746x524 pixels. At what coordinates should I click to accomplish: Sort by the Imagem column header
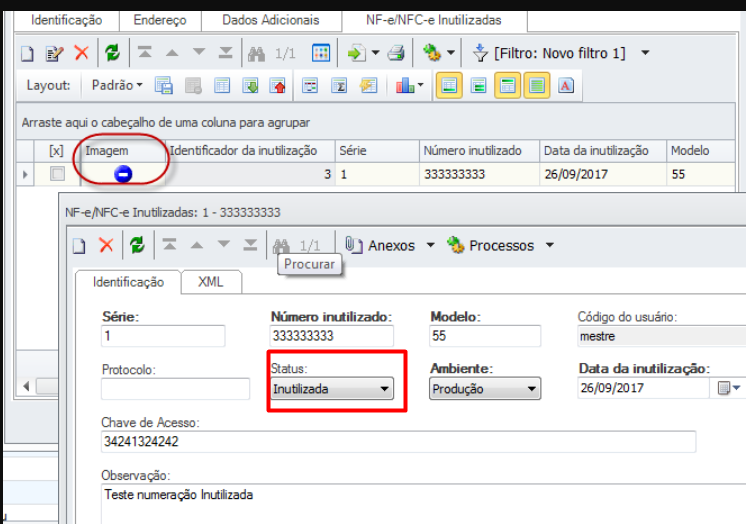(x=121, y=151)
